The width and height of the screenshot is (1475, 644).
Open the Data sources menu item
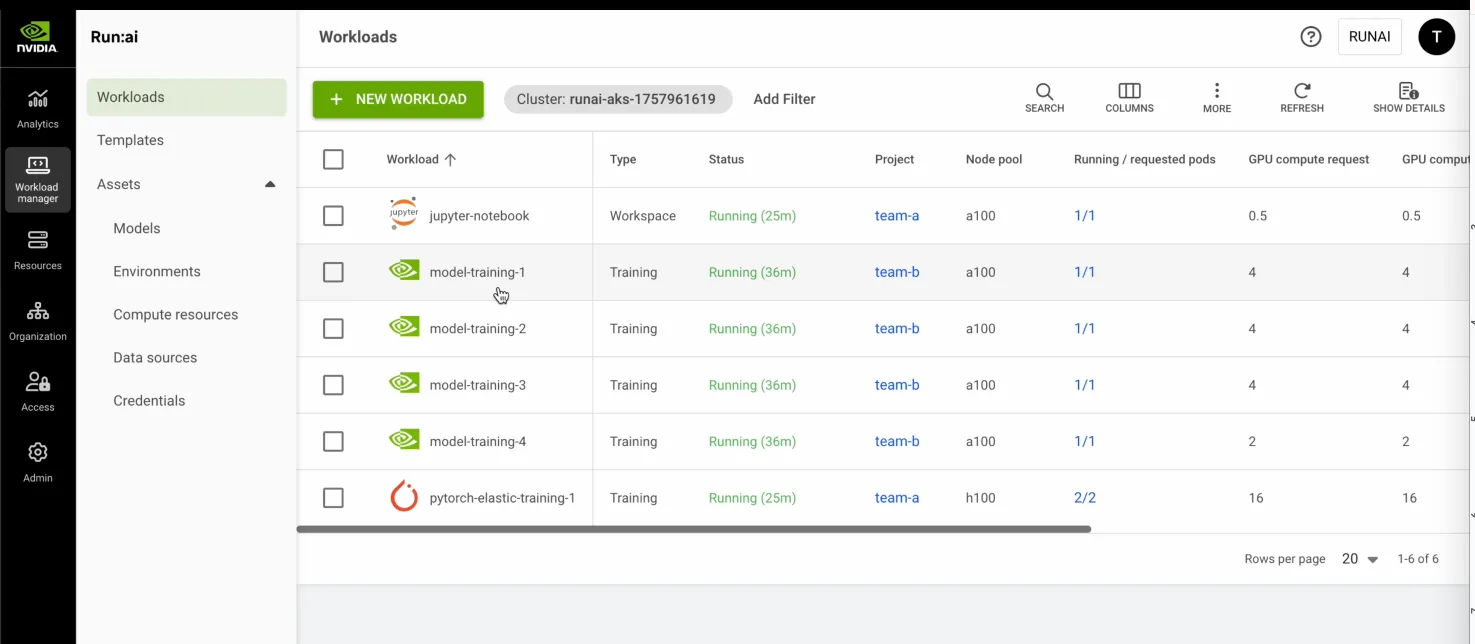(x=154, y=357)
